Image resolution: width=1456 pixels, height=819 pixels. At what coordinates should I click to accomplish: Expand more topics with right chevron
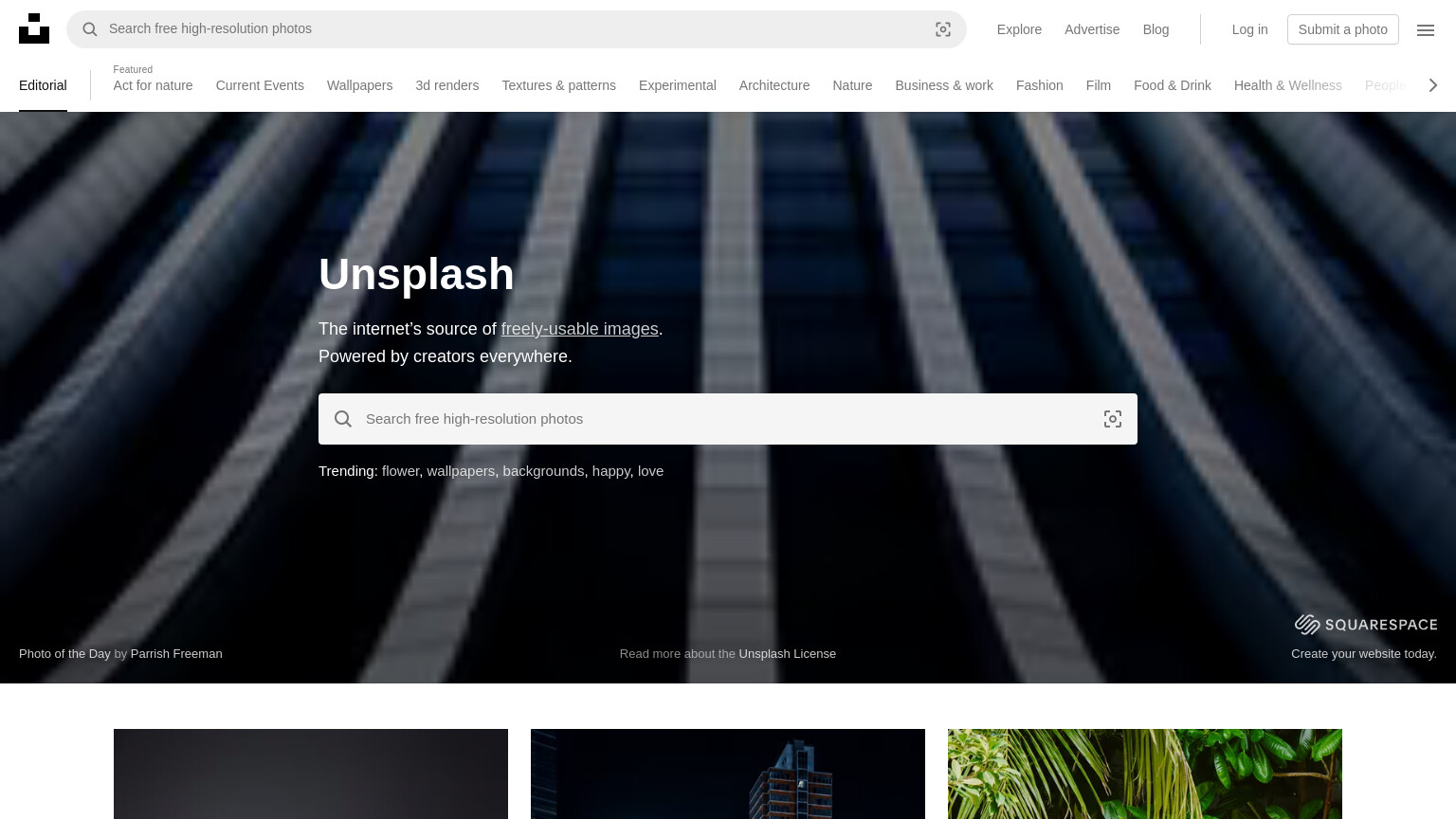(x=1433, y=85)
